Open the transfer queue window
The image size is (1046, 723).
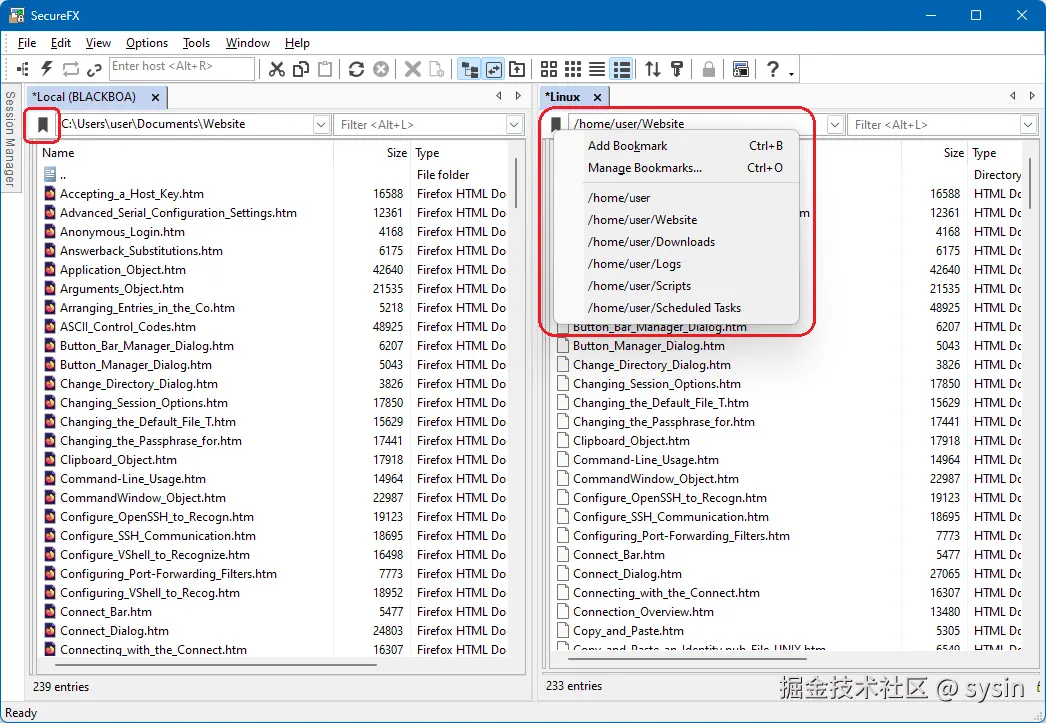tap(740, 69)
